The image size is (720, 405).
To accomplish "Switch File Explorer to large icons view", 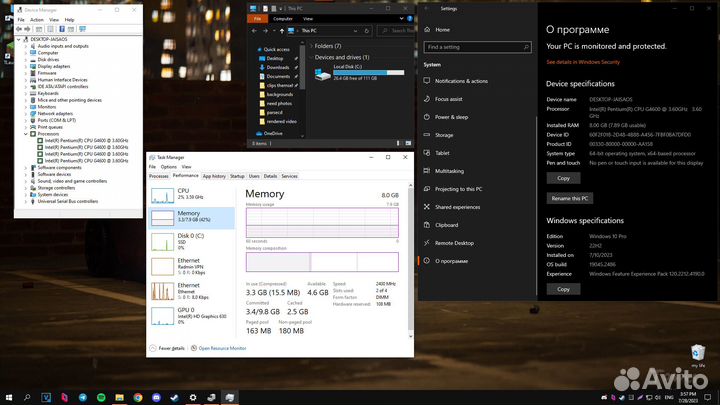I will pyautogui.click(x=408, y=143).
